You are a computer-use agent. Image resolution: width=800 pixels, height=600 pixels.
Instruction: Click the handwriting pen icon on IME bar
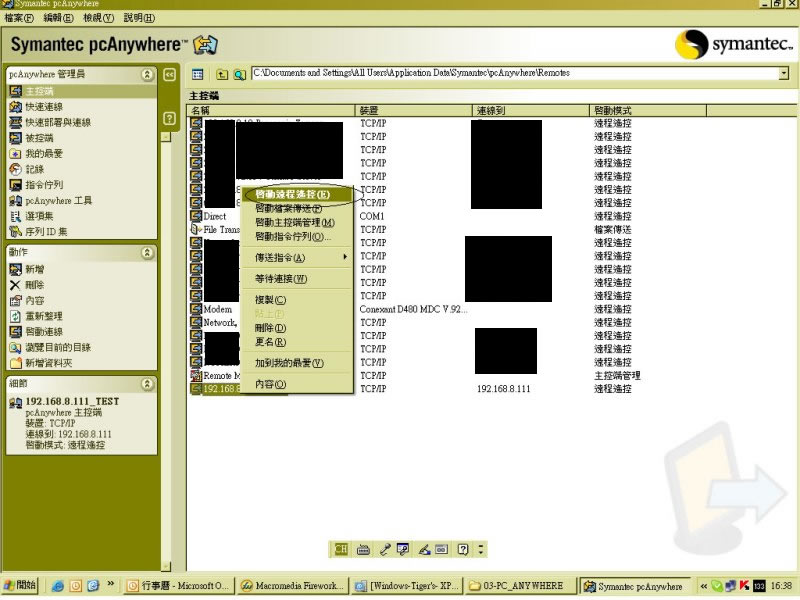coord(424,549)
